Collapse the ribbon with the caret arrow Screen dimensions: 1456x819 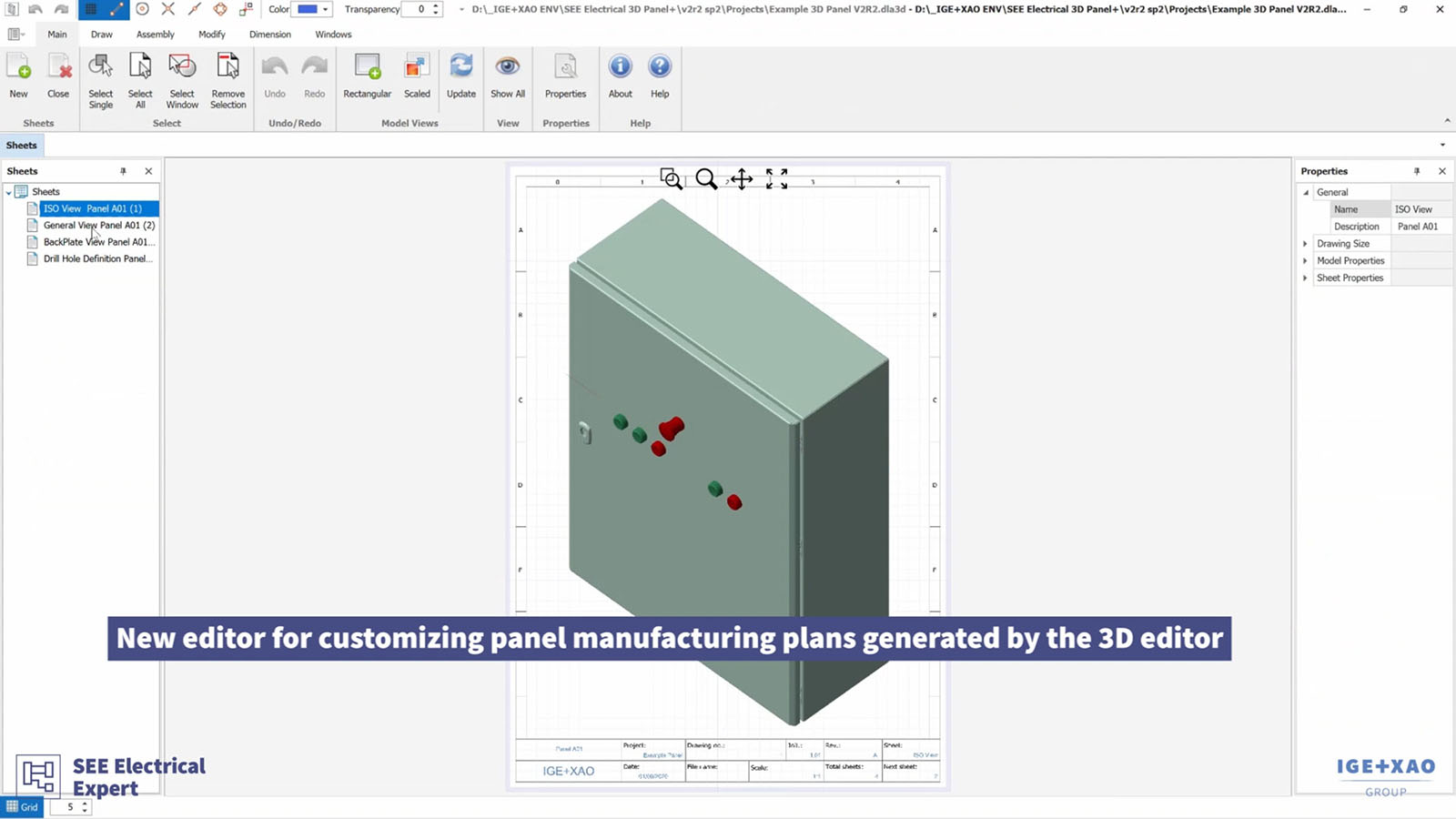[x=1447, y=120]
